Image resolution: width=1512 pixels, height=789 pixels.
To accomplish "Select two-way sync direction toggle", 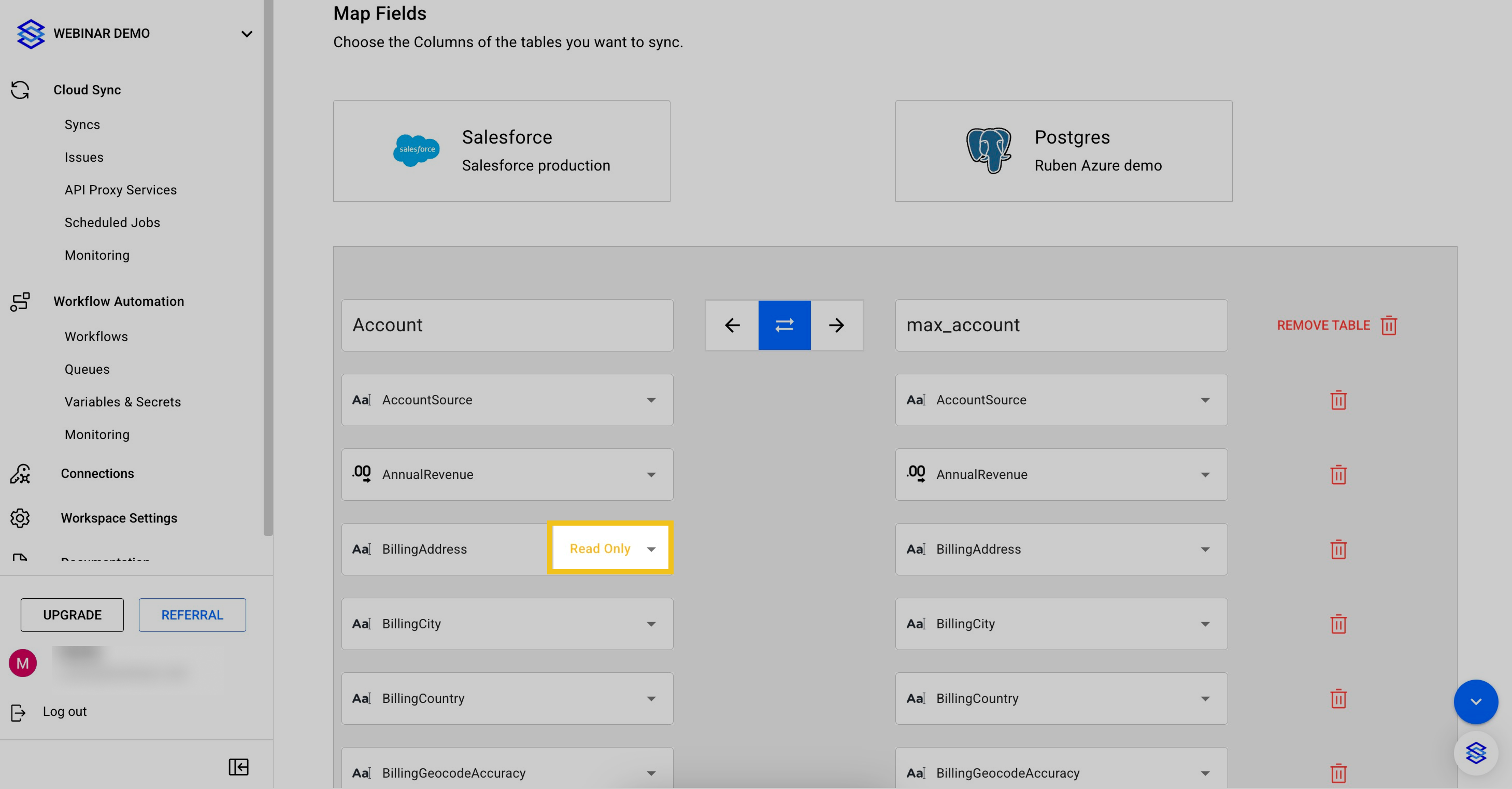I will tap(784, 325).
